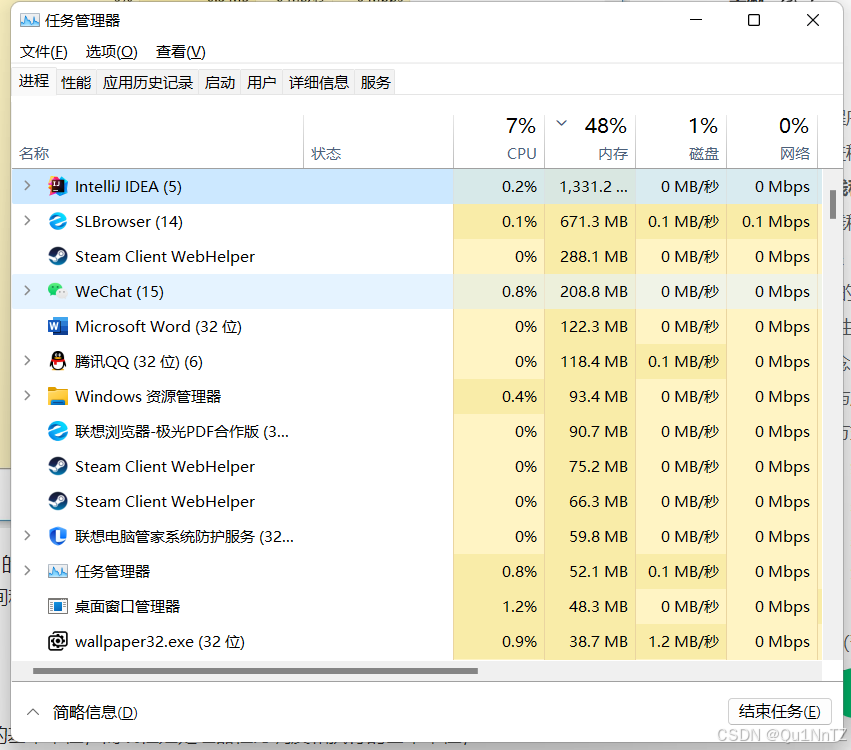Click the vertical scrollbar thumb
The width and height of the screenshot is (851, 750).
click(x=833, y=204)
